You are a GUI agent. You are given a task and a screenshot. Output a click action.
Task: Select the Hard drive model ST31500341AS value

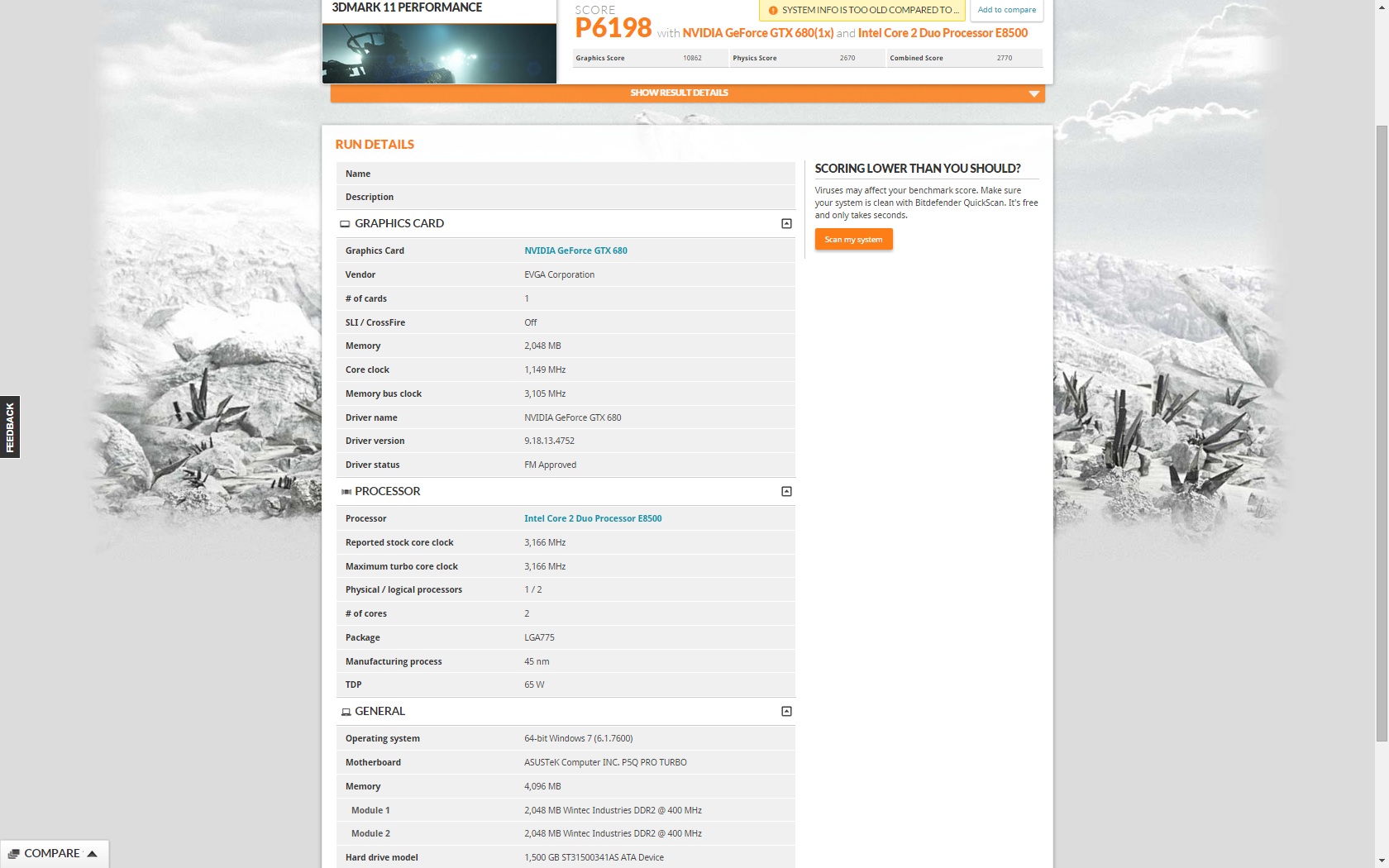pyautogui.click(x=594, y=858)
